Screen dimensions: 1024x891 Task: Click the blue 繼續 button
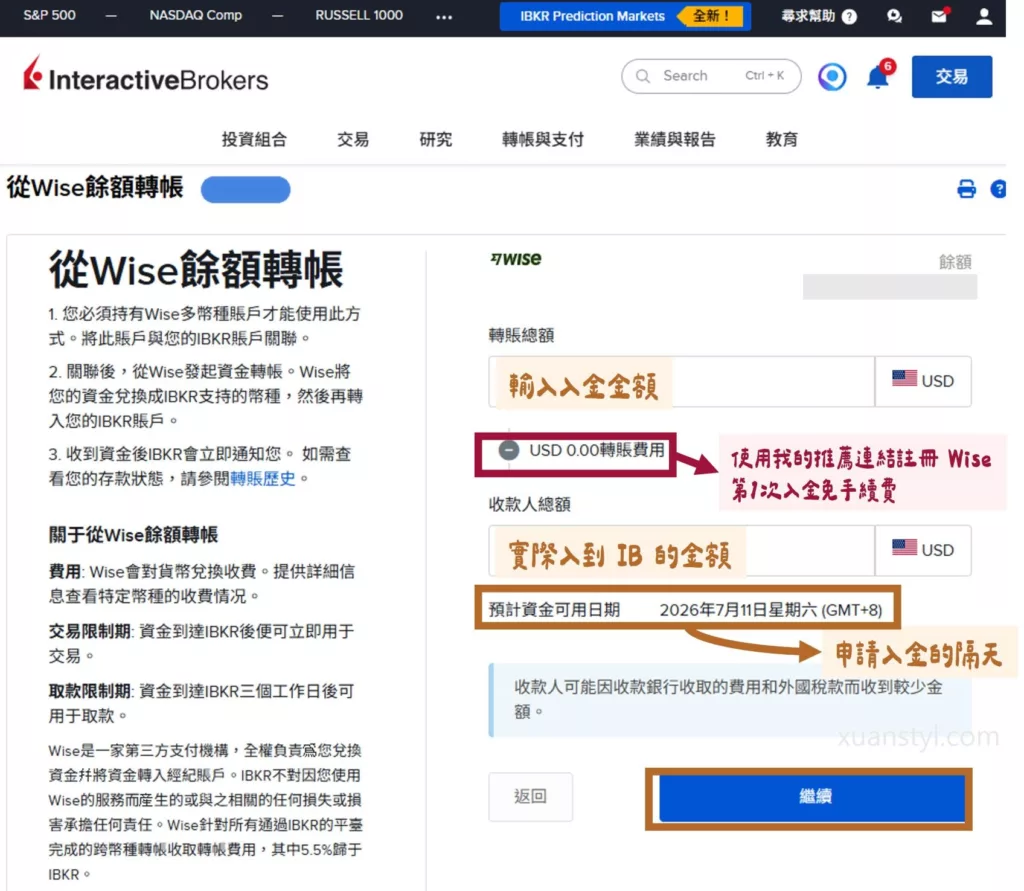click(812, 798)
